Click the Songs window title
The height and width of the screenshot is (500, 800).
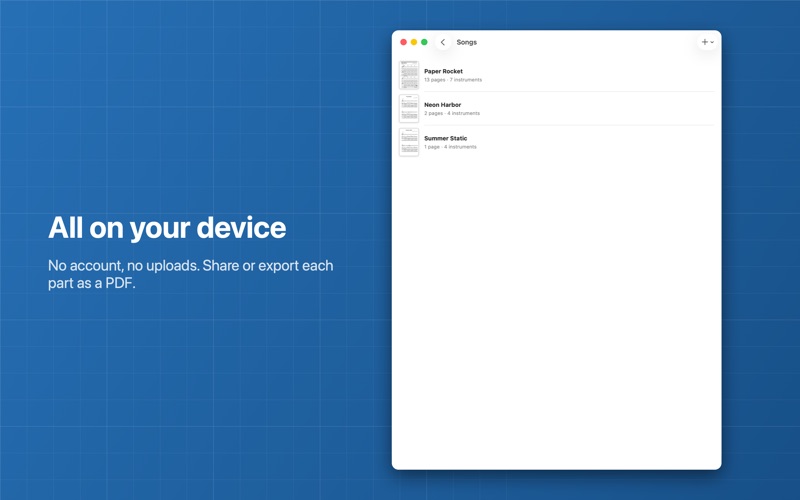point(466,42)
